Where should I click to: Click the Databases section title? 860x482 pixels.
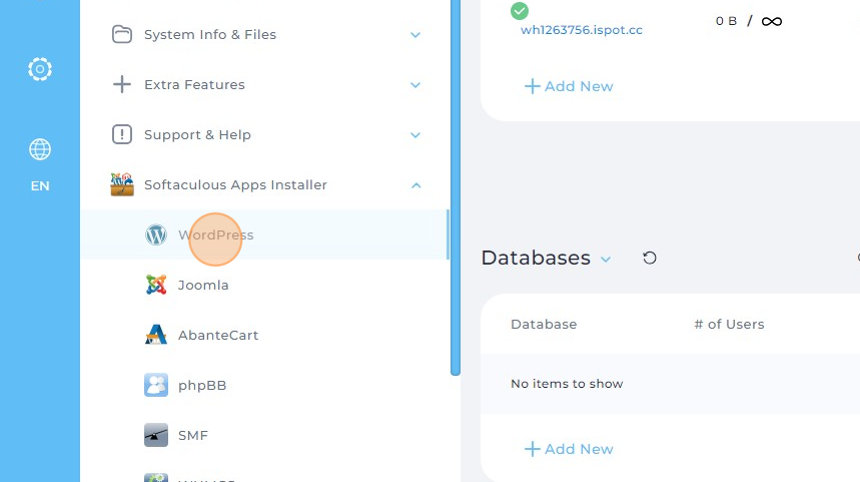[536, 258]
